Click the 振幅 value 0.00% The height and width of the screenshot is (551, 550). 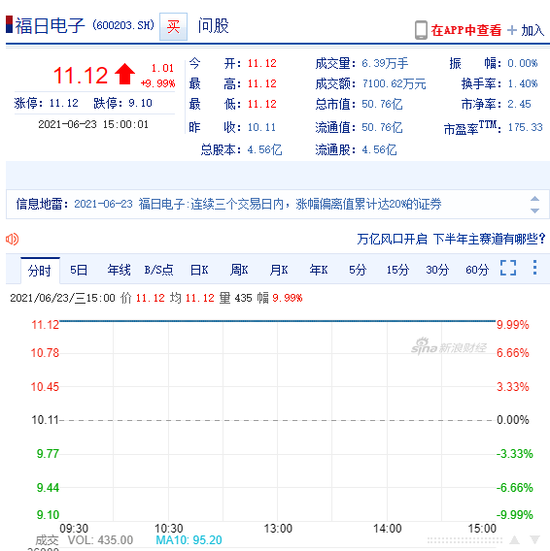[x=522, y=63]
